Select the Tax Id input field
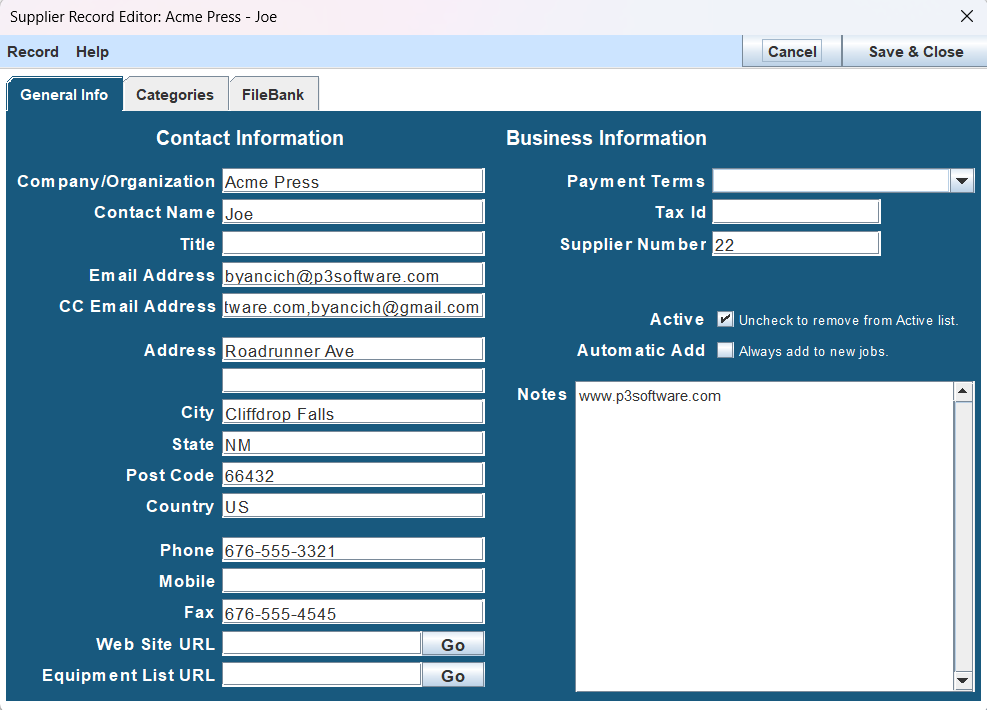The width and height of the screenshot is (987, 710). pyautogui.click(x=795, y=211)
